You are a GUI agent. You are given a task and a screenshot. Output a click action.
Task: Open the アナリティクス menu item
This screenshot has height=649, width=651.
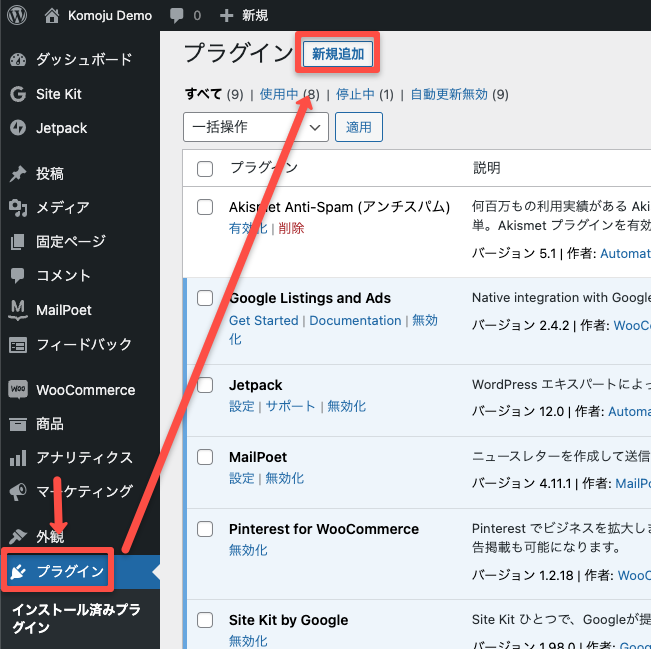pyautogui.click(x=80, y=458)
